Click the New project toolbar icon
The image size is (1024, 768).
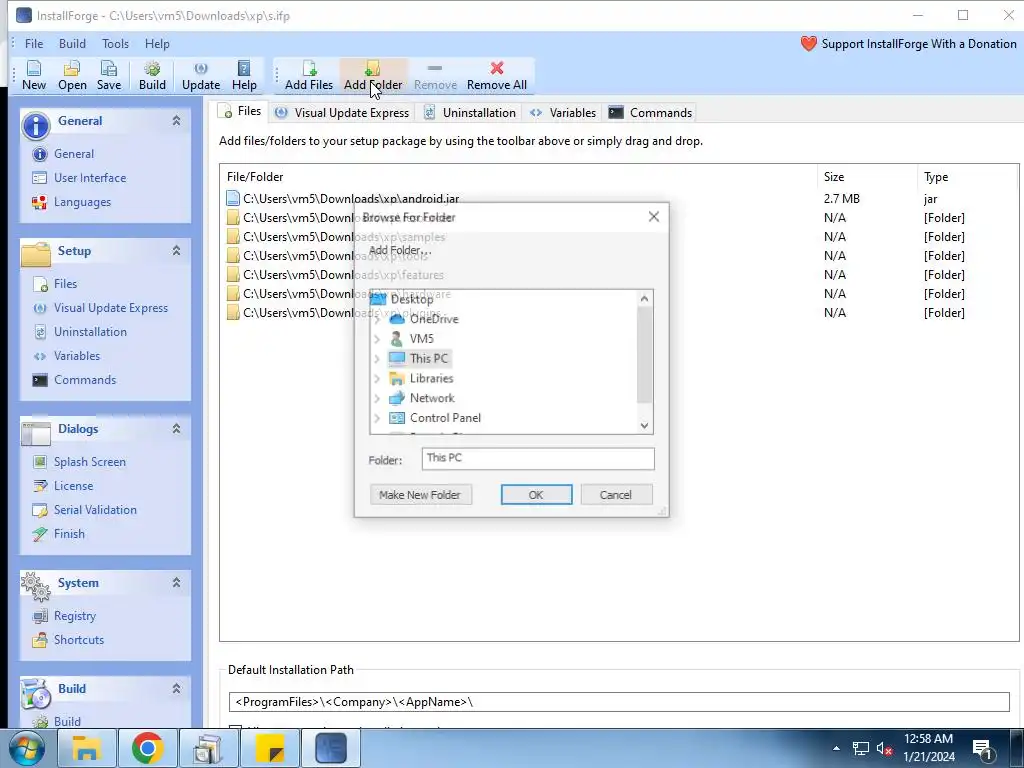[x=33, y=75]
